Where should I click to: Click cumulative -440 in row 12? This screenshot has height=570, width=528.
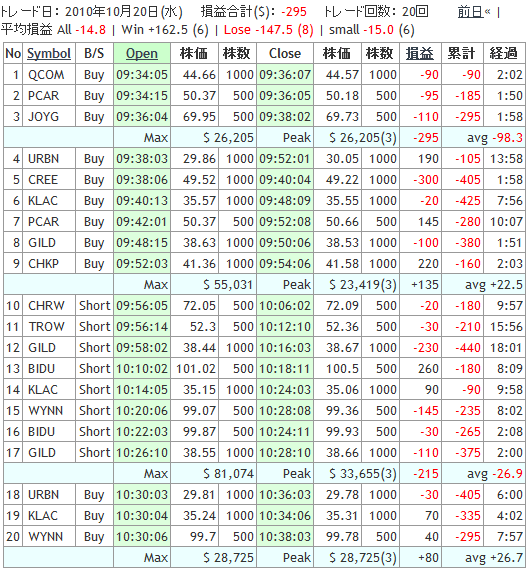pos(468,348)
